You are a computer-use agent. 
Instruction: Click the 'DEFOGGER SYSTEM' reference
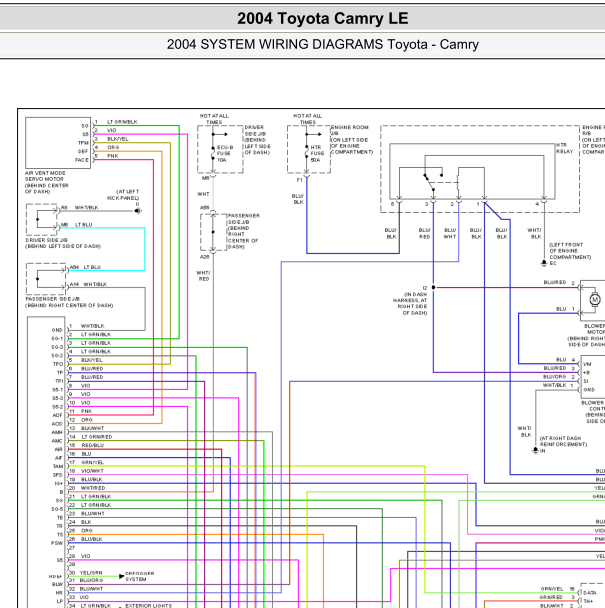140,576
